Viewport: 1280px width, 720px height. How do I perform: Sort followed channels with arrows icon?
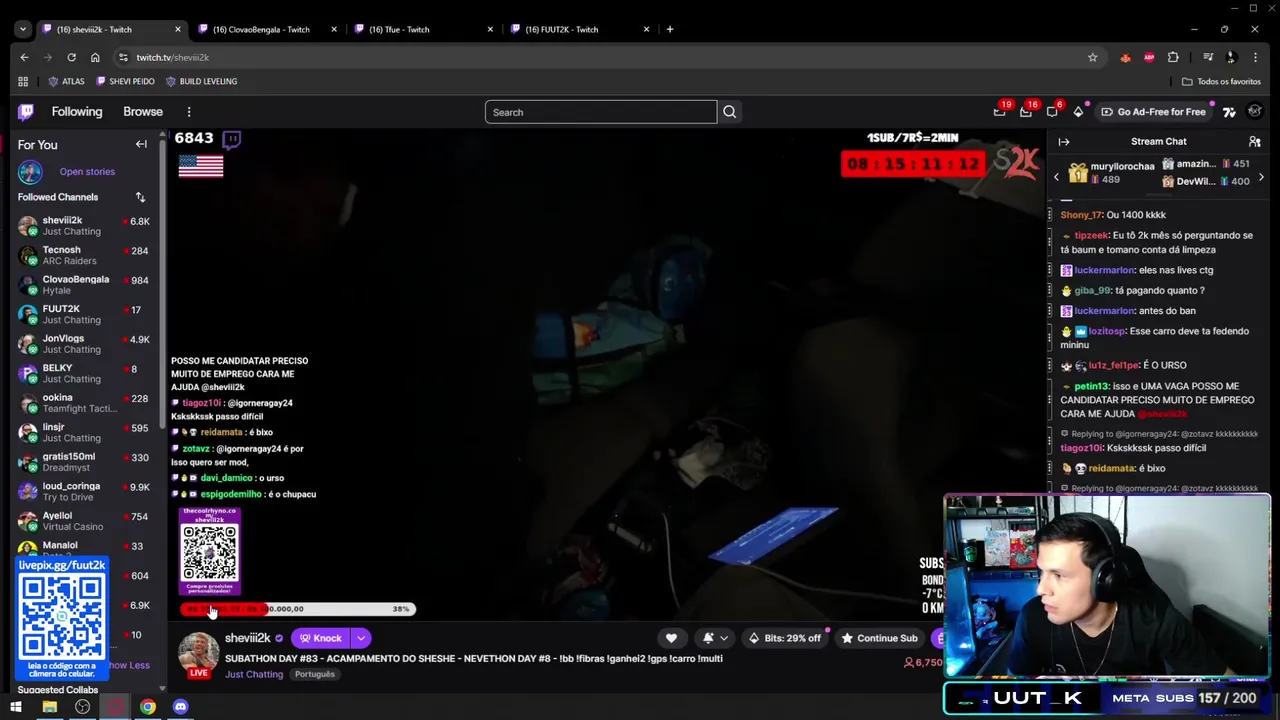pos(140,197)
